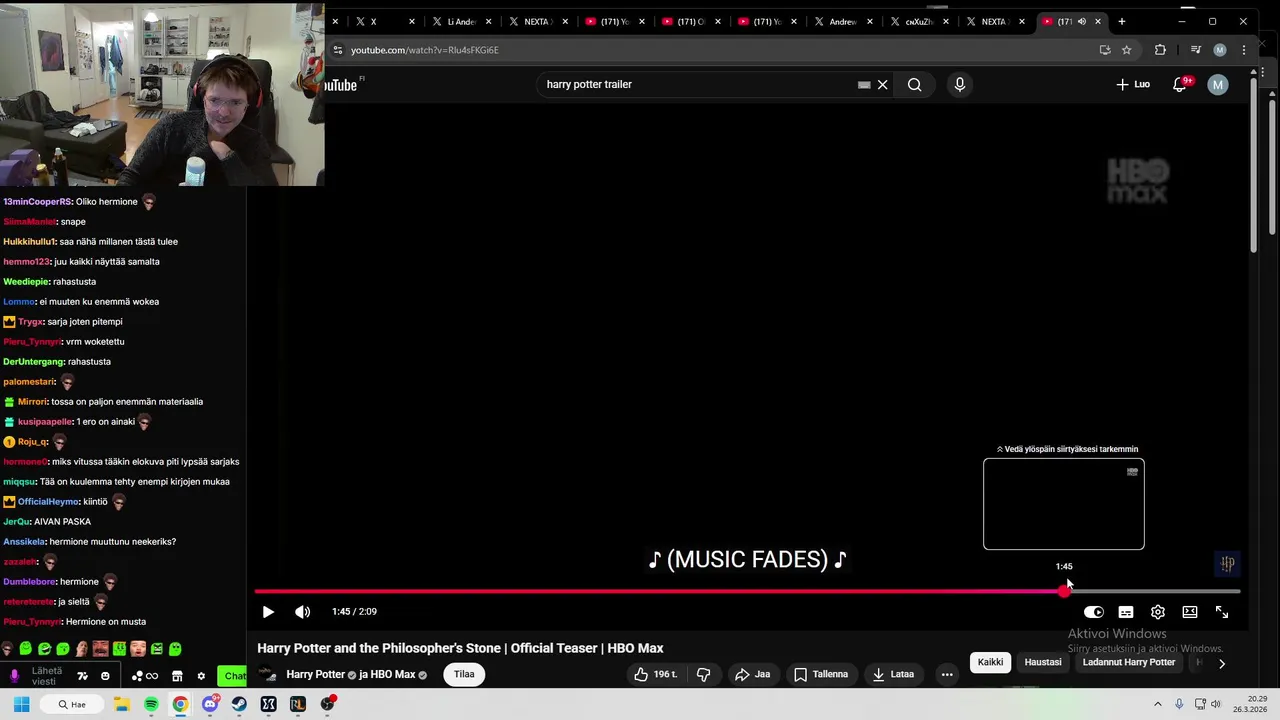Click the red progress bar scrubber
The height and width of the screenshot is (720, 1280).
[1064, 591]
